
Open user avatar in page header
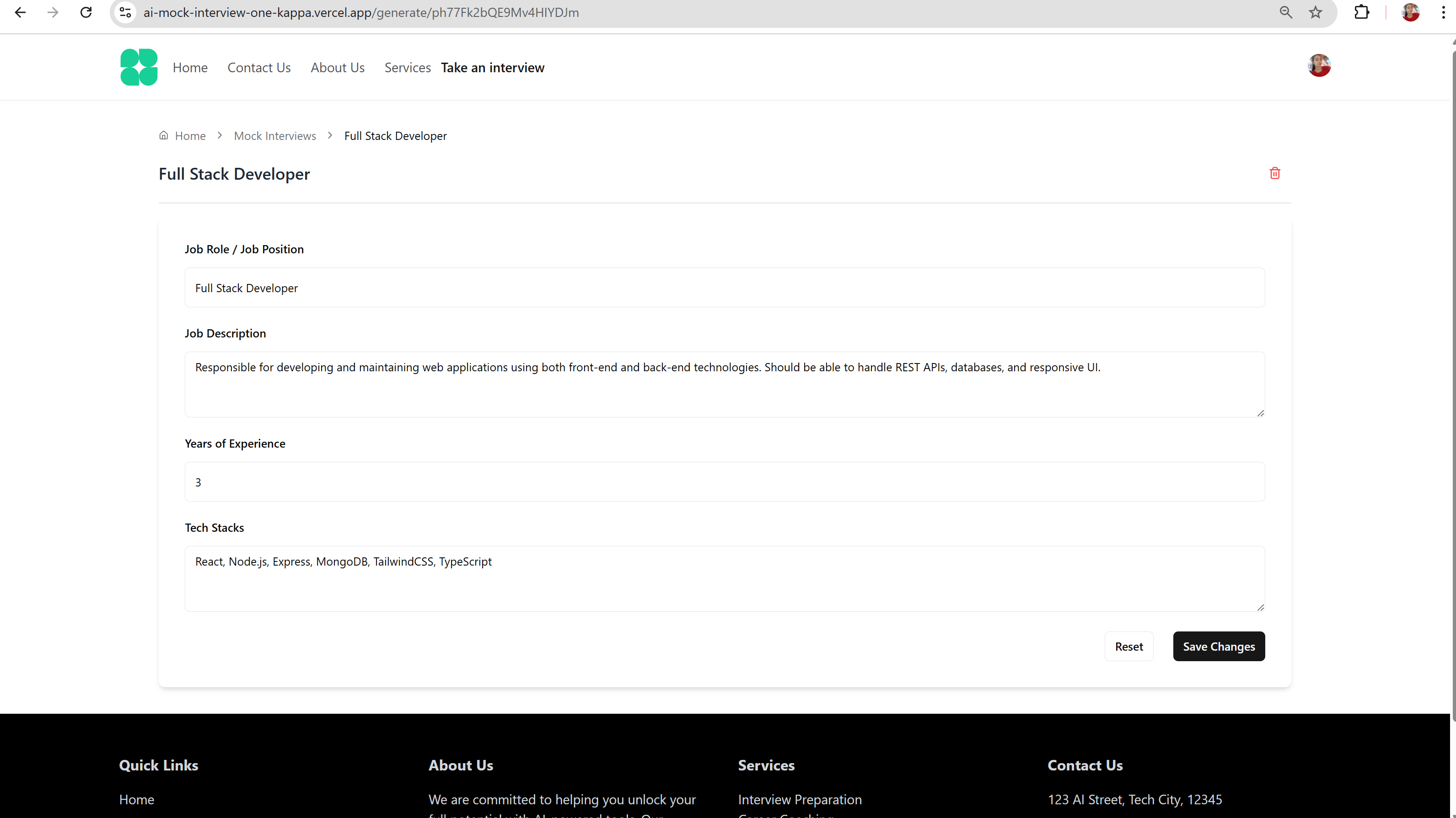[1319, 65]
